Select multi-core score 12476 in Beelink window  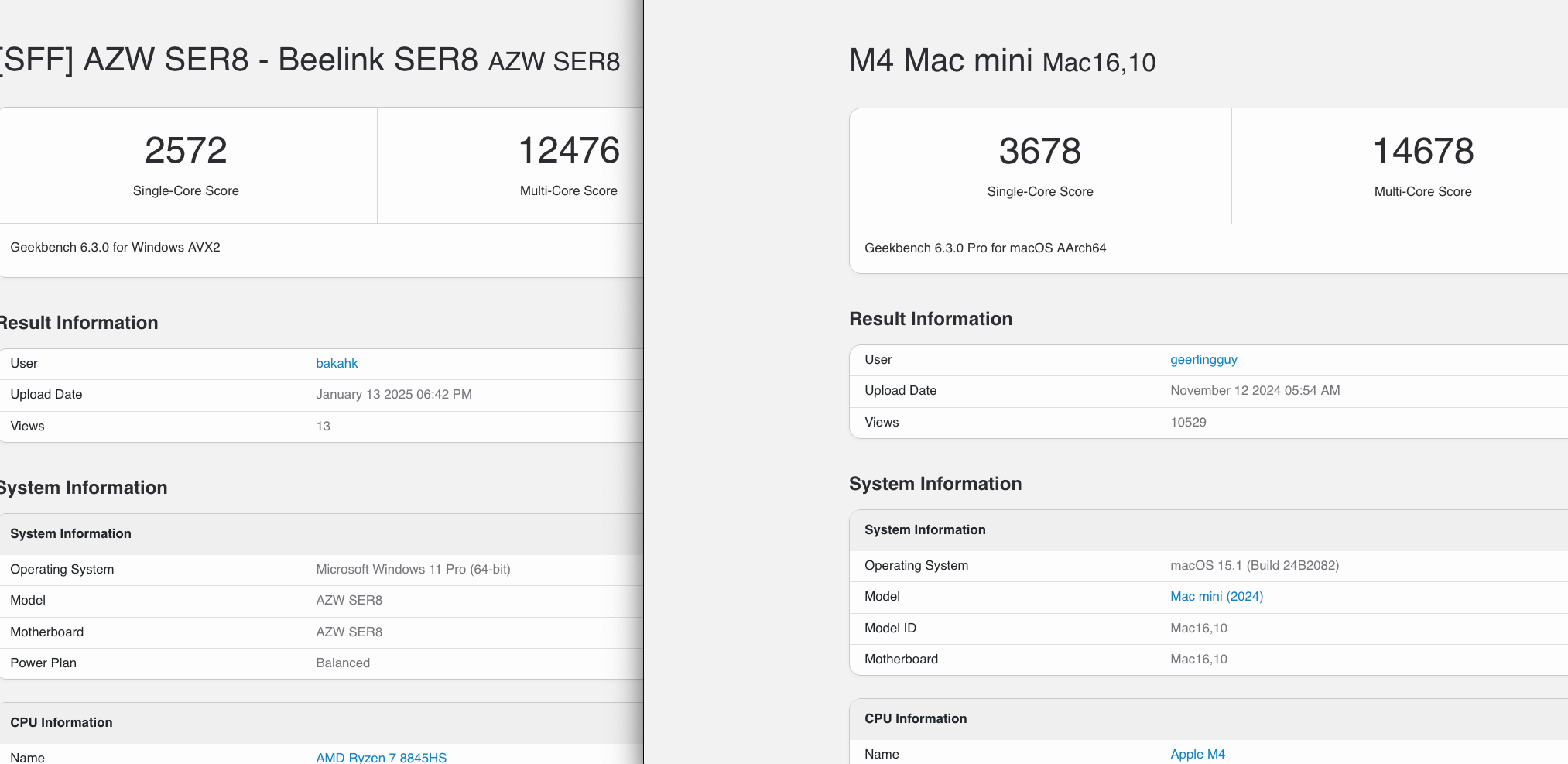click(x=569, y=150)
